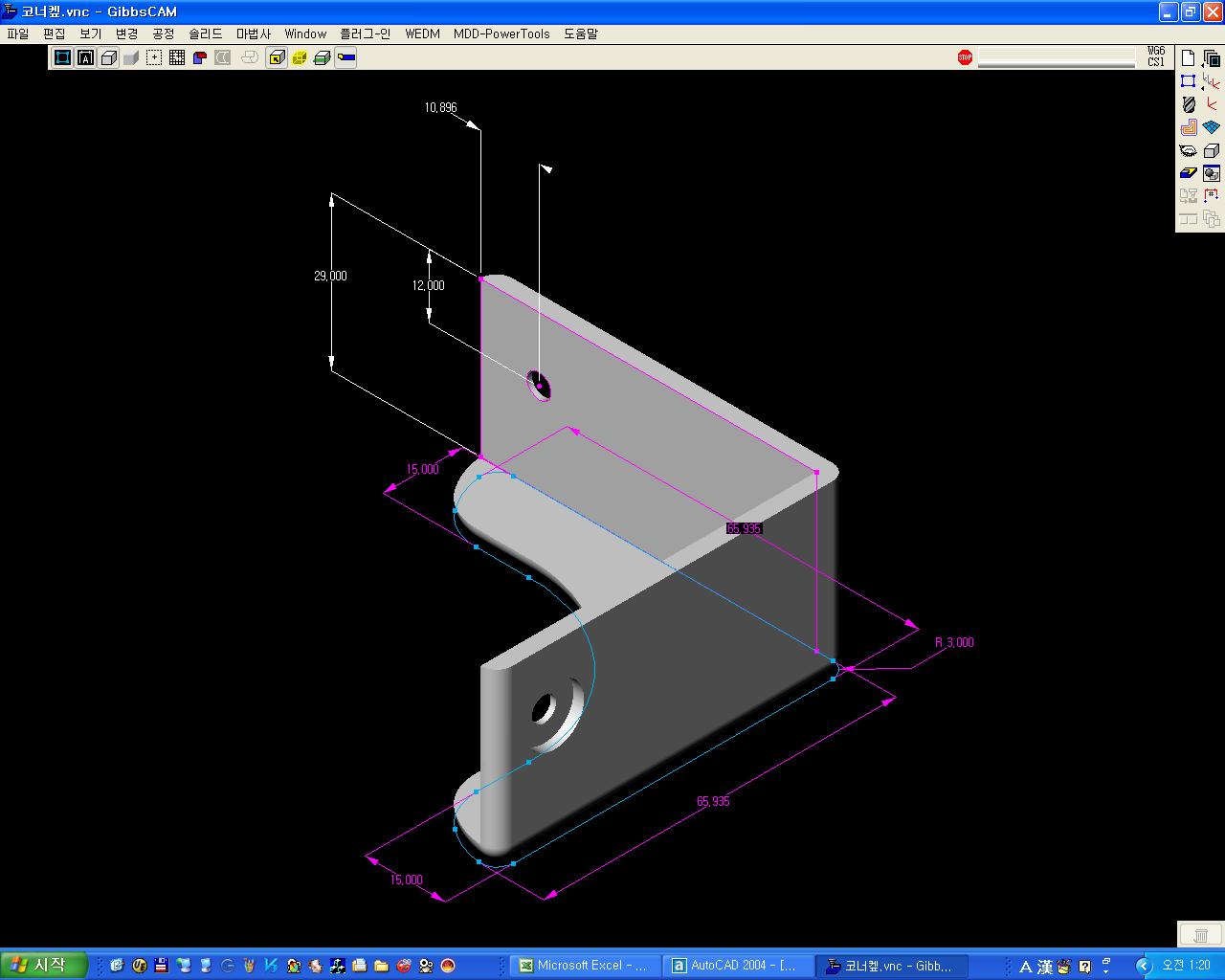Click the trash can at bottom right
This screenshot has height=980, width=1225.
point(1200,935)
